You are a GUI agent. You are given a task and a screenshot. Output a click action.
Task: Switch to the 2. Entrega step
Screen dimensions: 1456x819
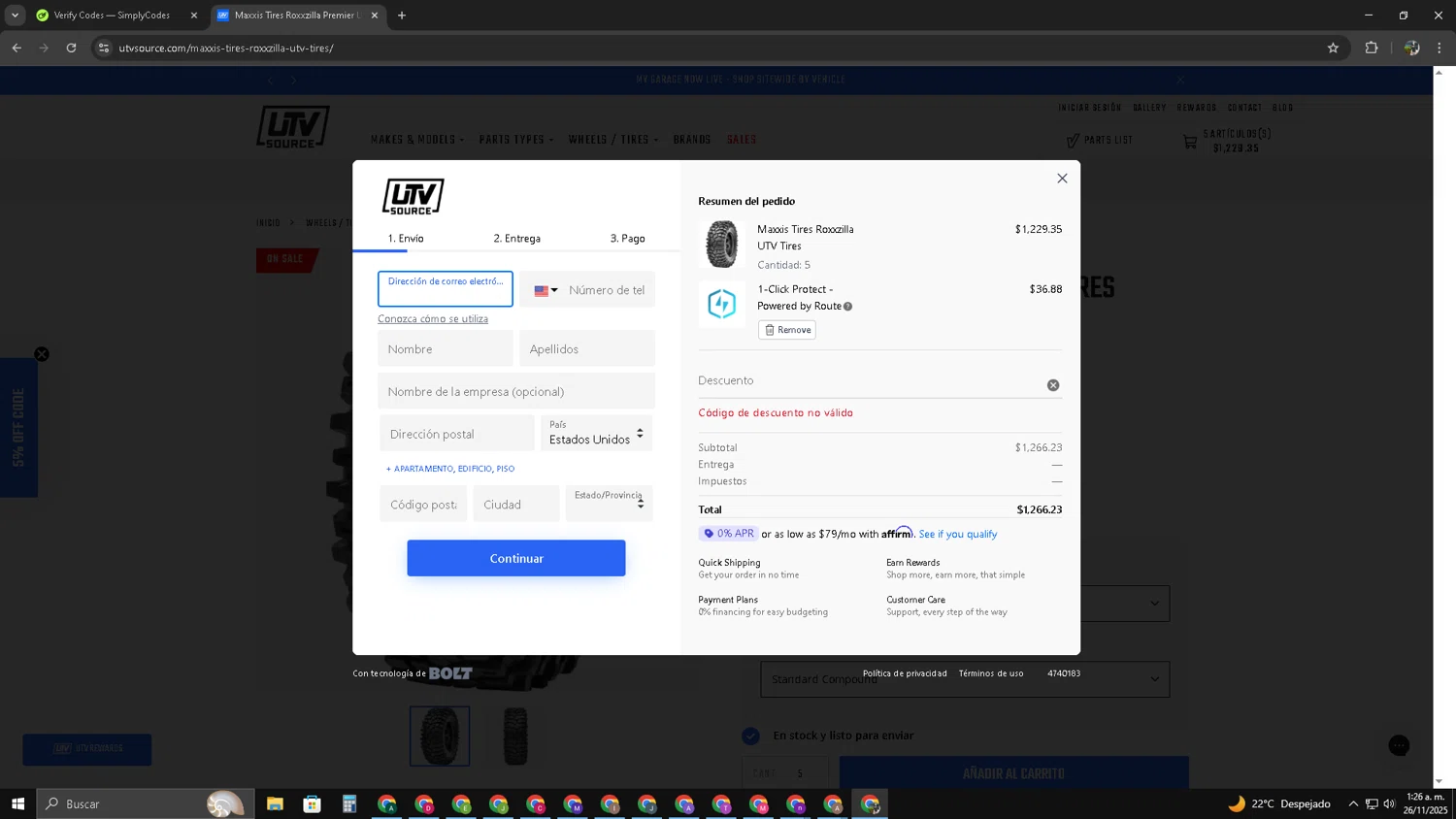point(516,238)
